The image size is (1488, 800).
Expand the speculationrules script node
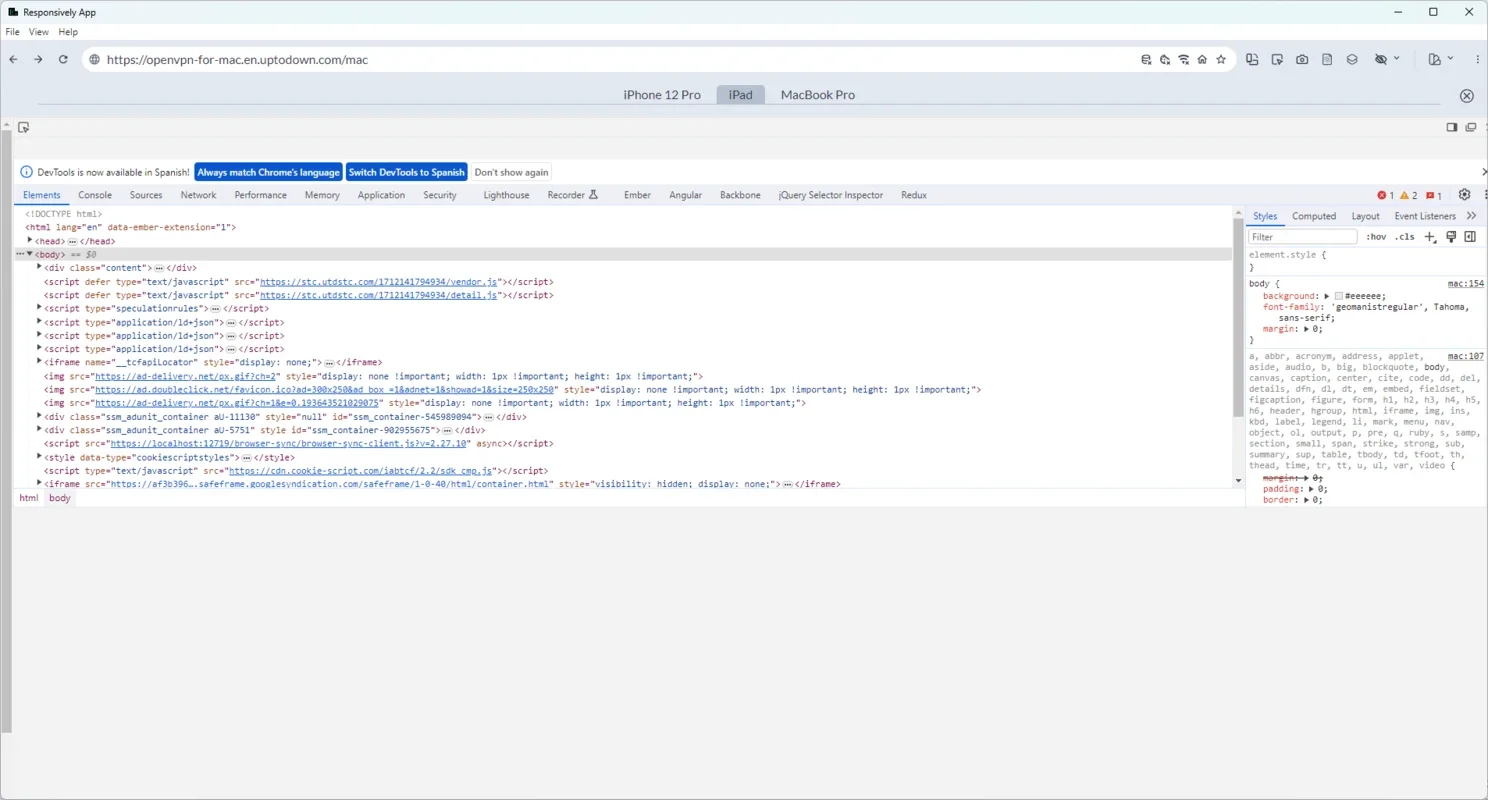[x=40, y=308]
